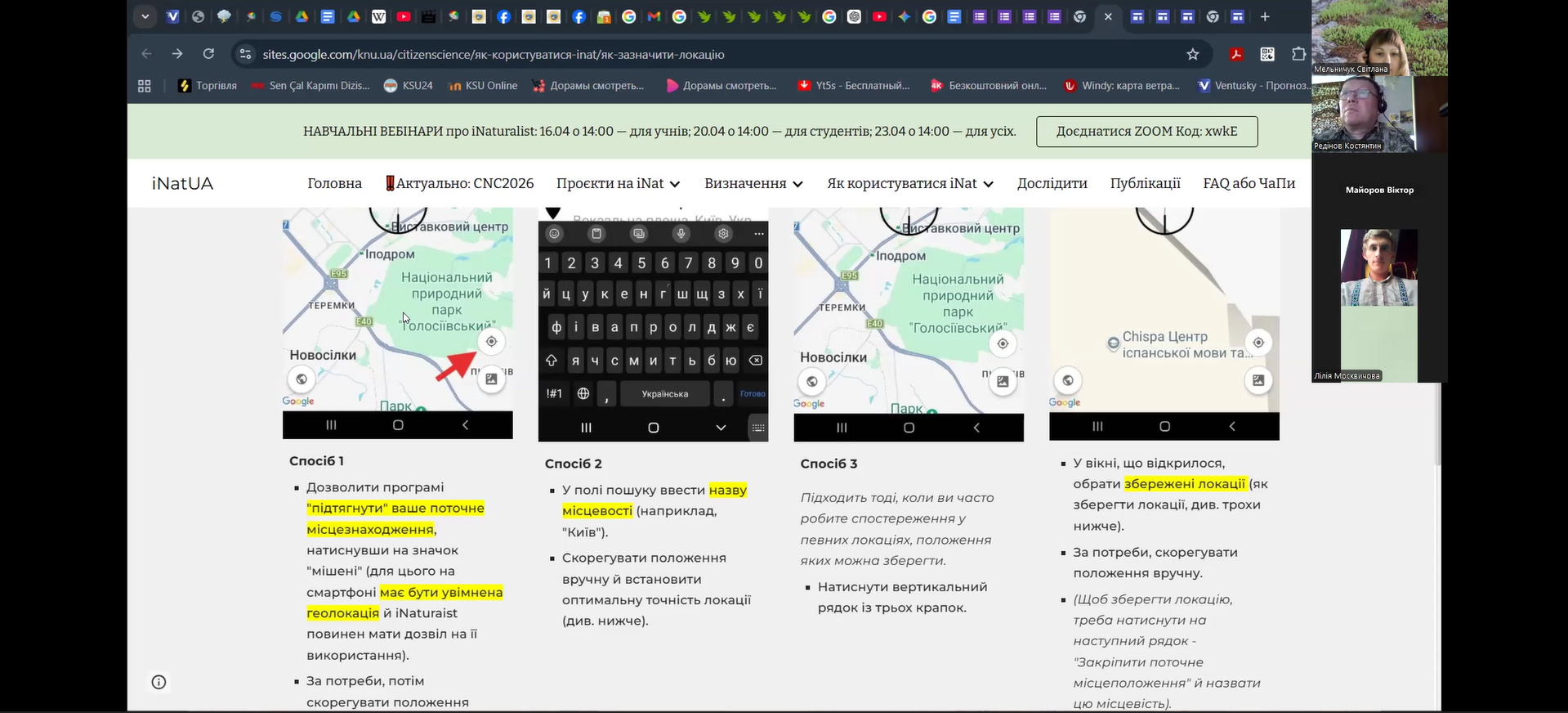Open the apps grid in bookmarks bar

pos(145,86)
